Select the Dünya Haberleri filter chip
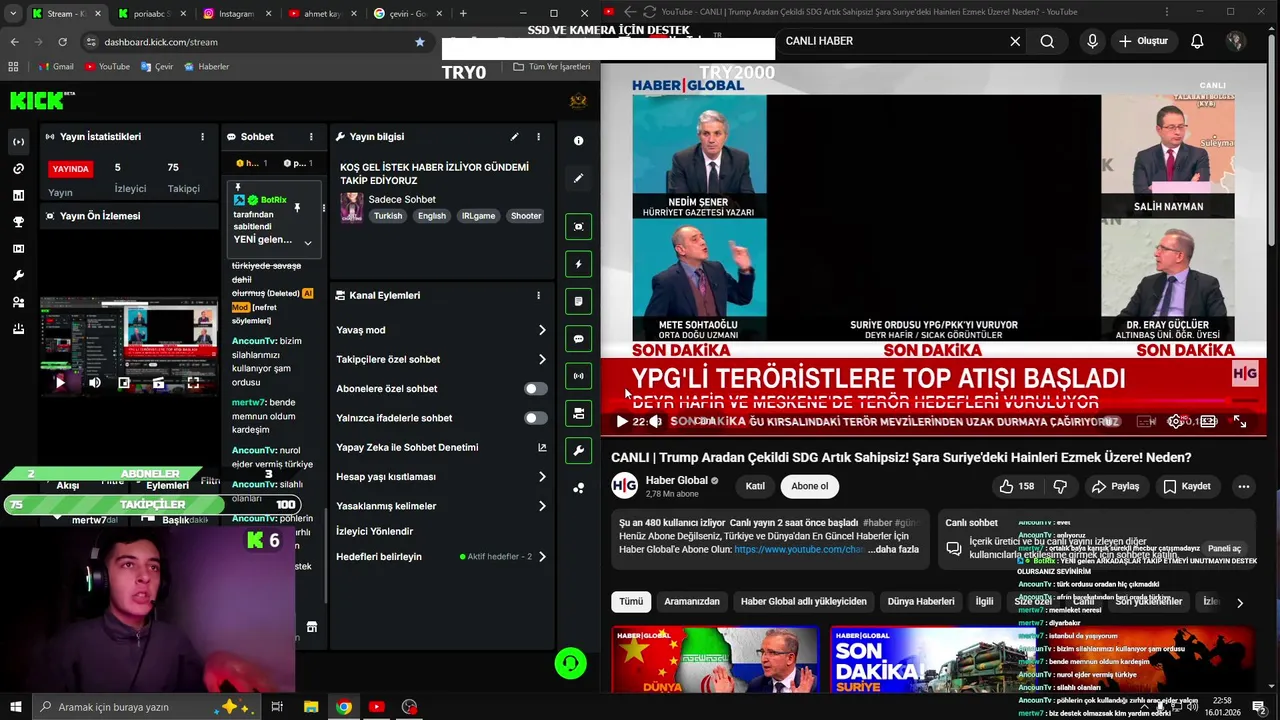1280x720 pixels. 921,602
